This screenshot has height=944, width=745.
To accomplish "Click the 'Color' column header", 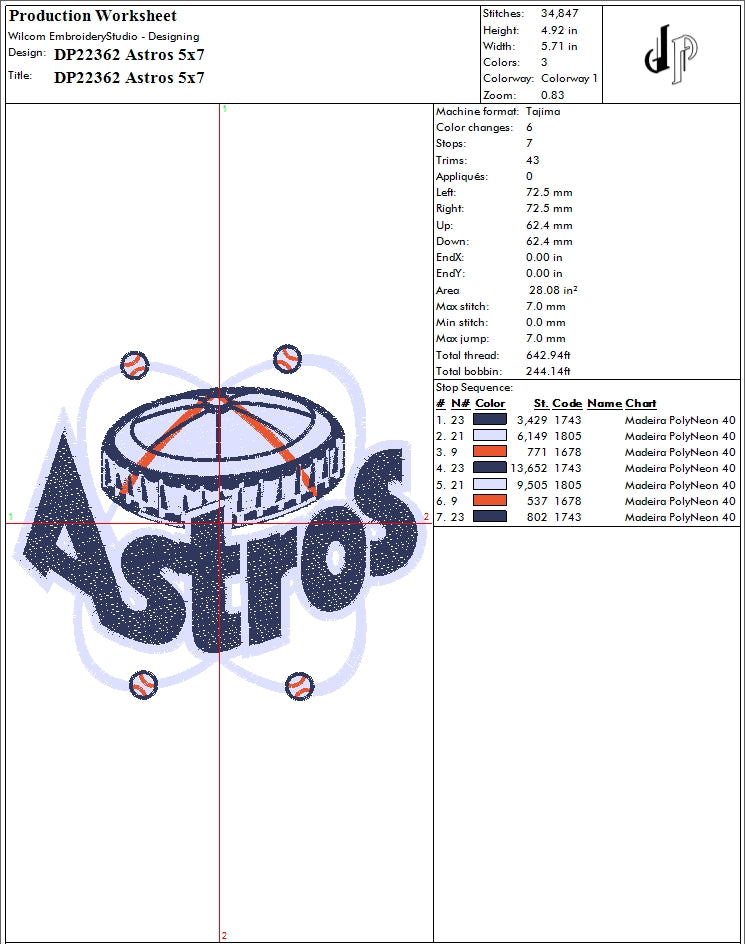I will click(490, 403).
